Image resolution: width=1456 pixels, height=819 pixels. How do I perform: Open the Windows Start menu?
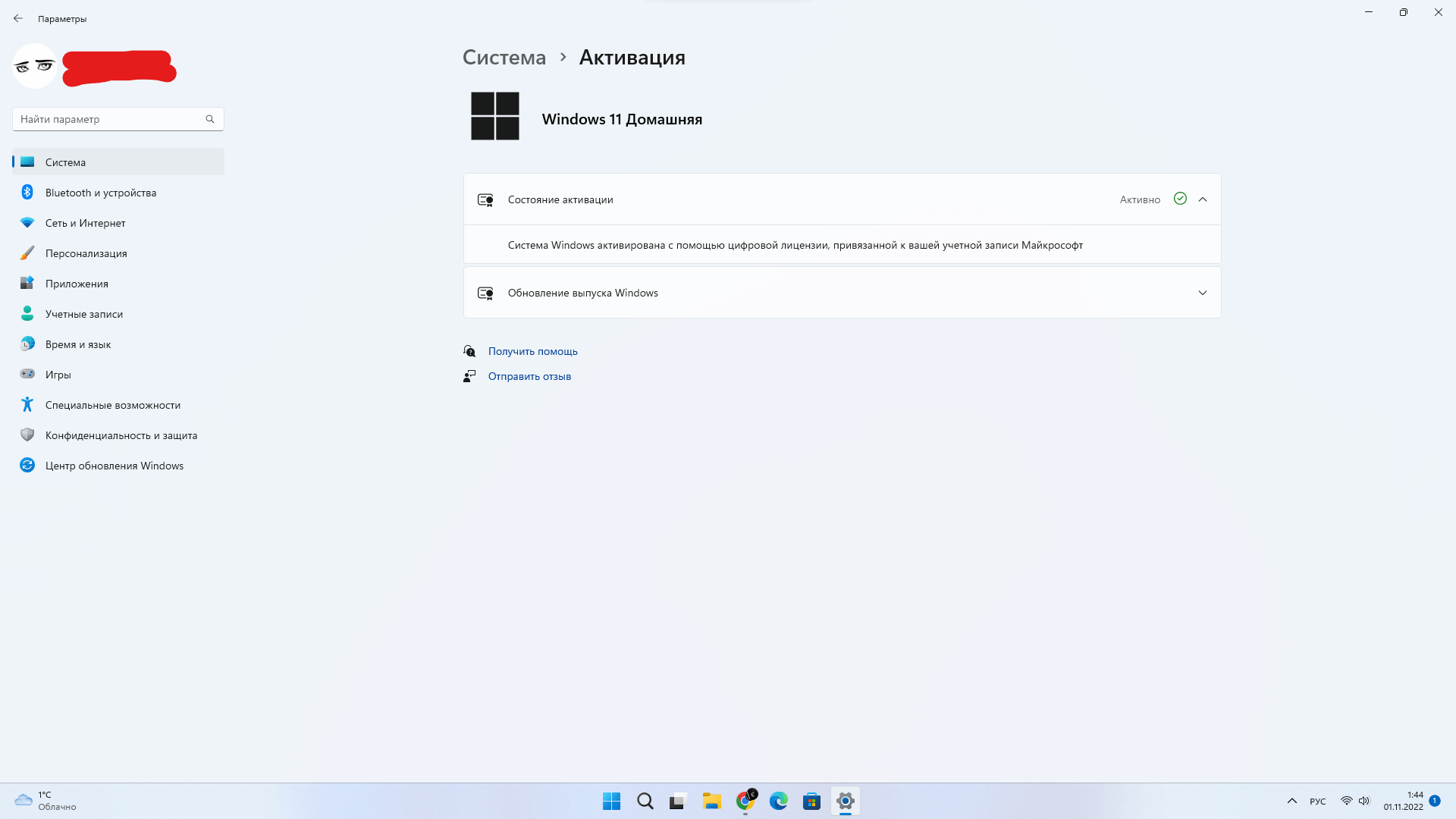[x=611, y=801]
